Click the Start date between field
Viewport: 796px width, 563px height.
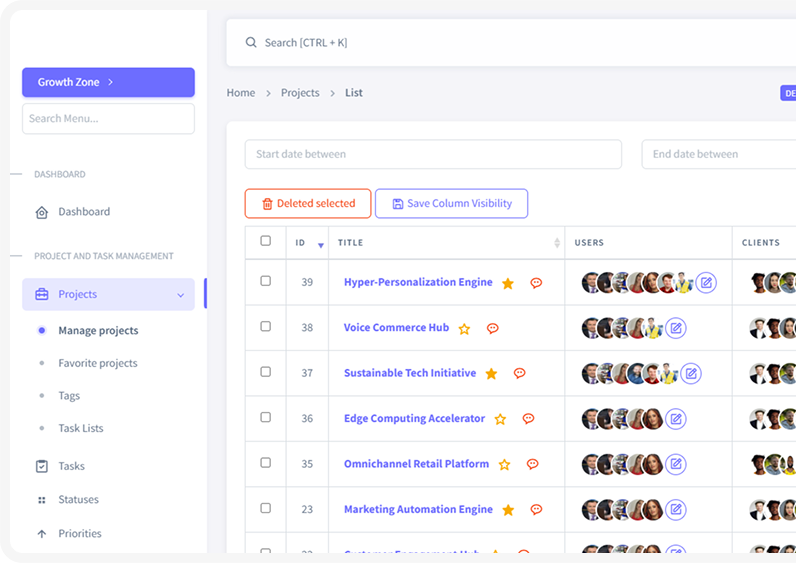[433, 154]
